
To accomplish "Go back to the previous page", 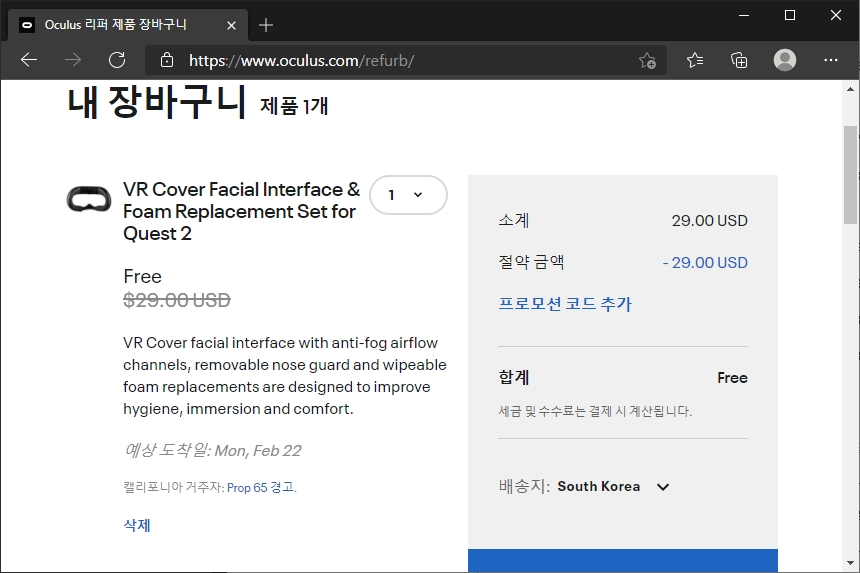I will pos(29,60).
